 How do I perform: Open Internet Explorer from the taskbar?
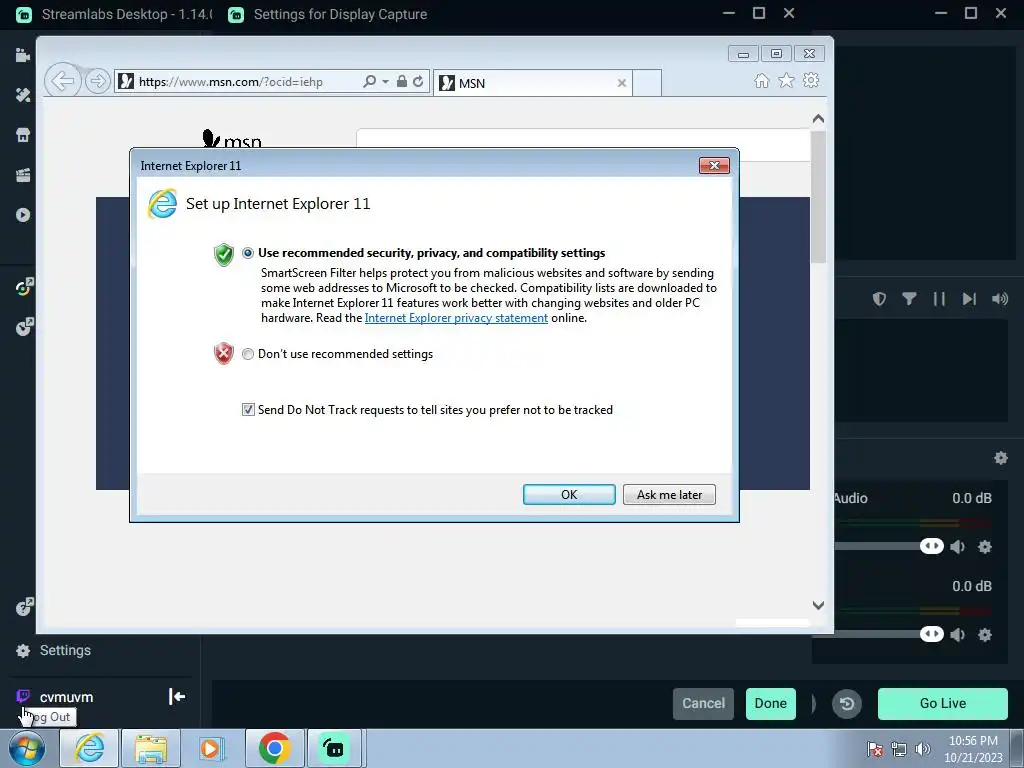point(89,748)
